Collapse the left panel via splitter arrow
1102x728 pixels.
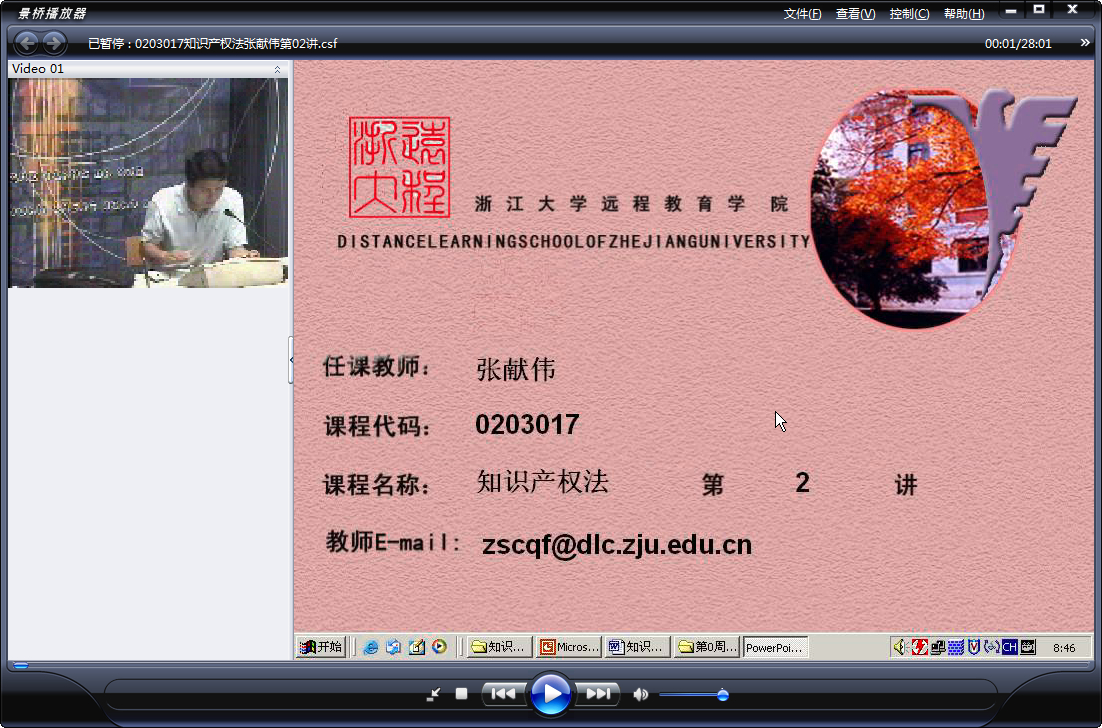(291, 360)
